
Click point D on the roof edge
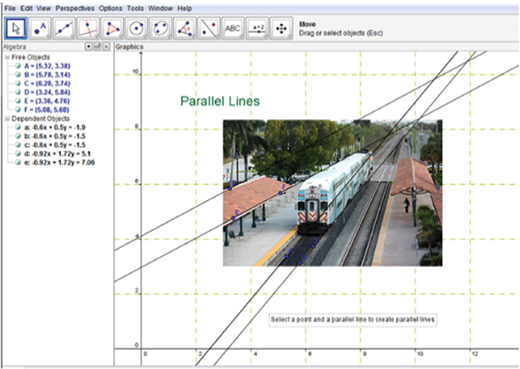(230, 189)
